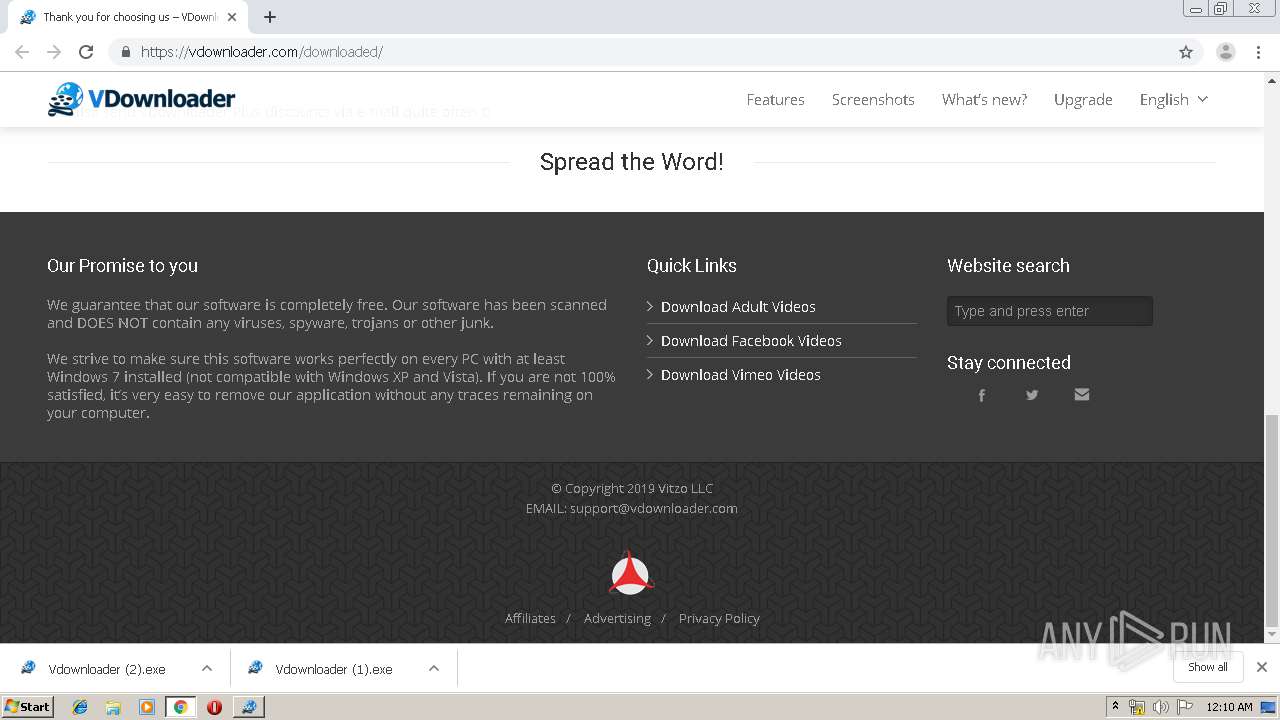Image resolution: width=1280 pixels, height=720 pixels.
Task: Reload the current page
Action: point(86,52)
